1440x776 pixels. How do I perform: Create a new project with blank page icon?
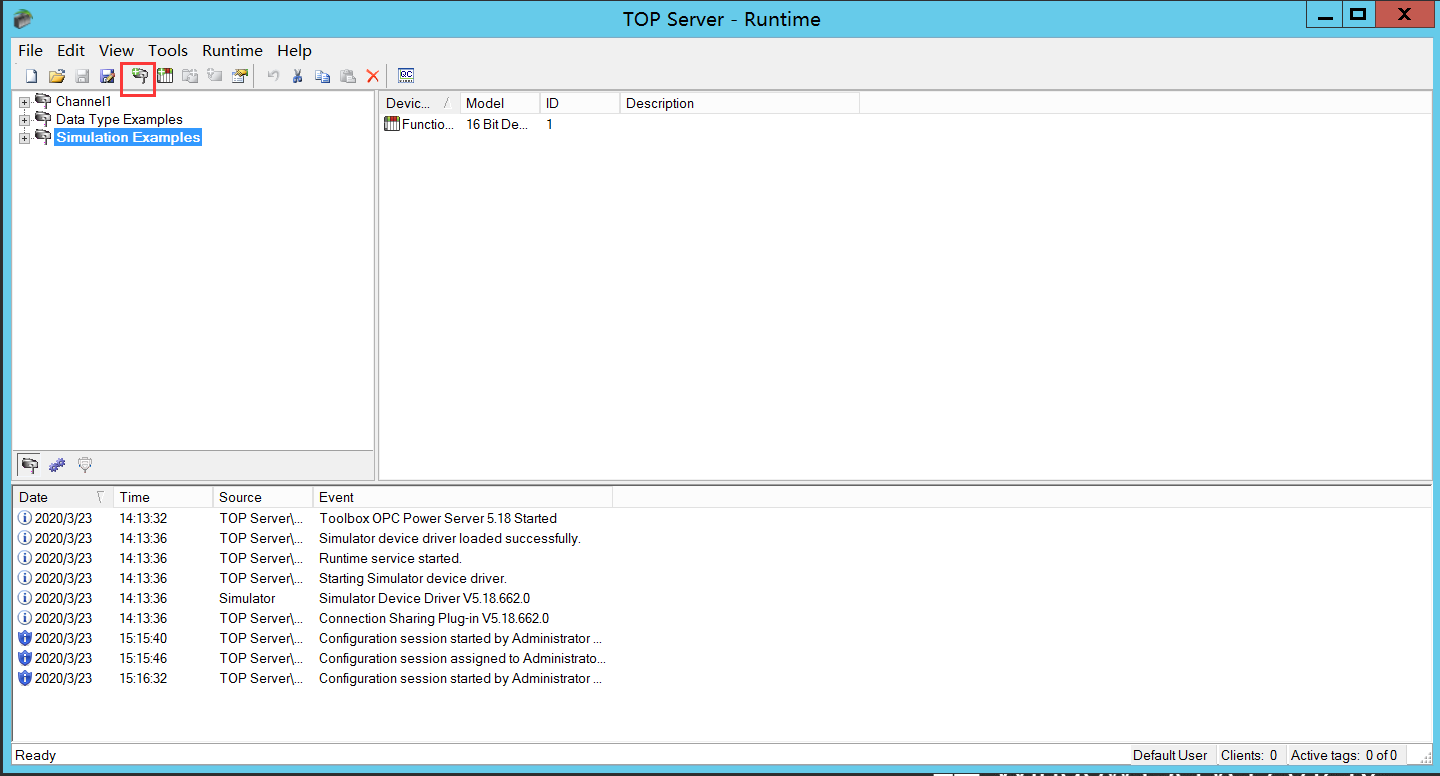click(31, 76)
